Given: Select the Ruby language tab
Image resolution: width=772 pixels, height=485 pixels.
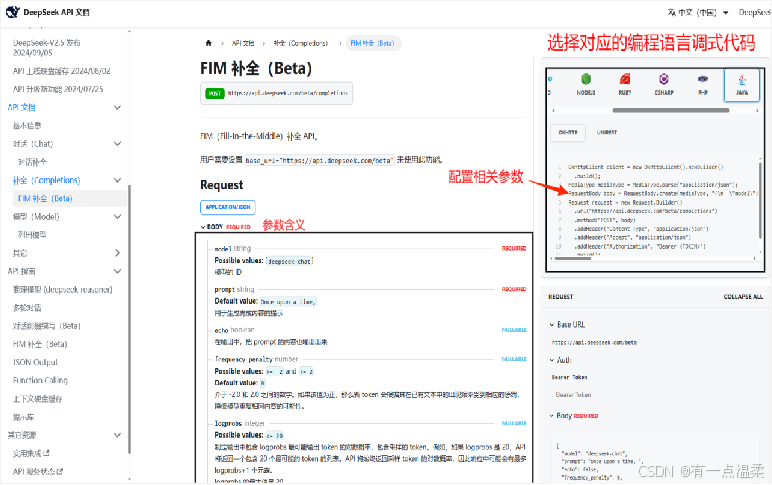Looking at the screenshot, I should click(625, 84).
